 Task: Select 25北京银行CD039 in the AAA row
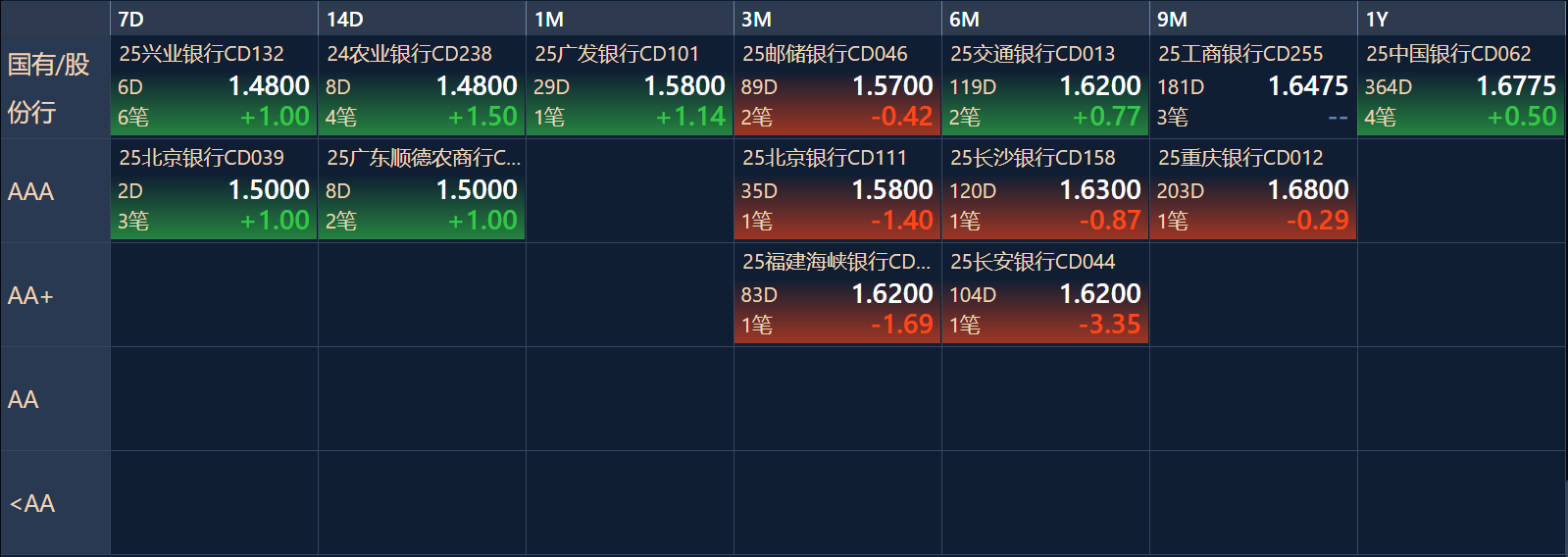pos(214,190)
